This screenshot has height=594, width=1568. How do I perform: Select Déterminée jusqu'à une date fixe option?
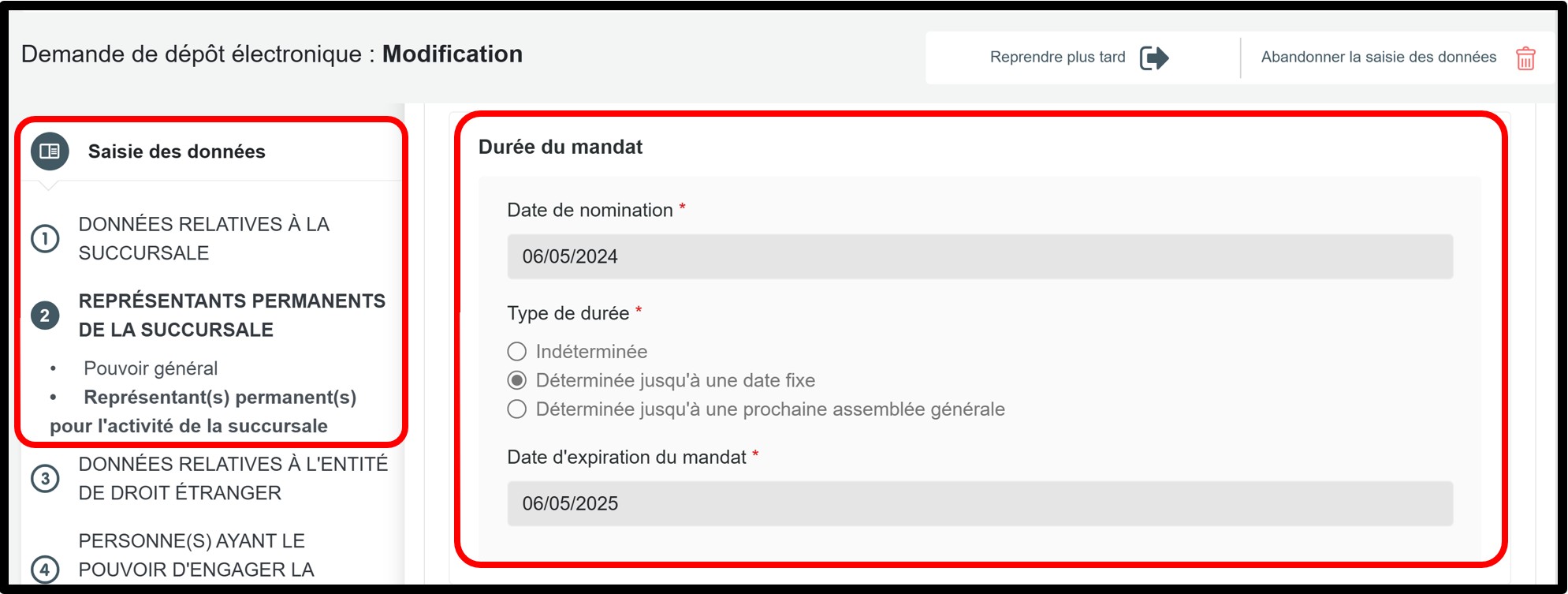point(517,381)
